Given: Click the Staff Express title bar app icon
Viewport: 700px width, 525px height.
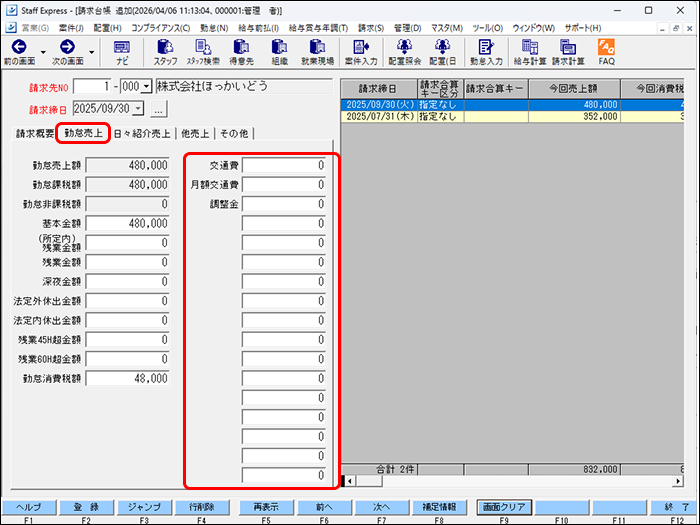Looking at the screenshot, I should pos(12,10).
